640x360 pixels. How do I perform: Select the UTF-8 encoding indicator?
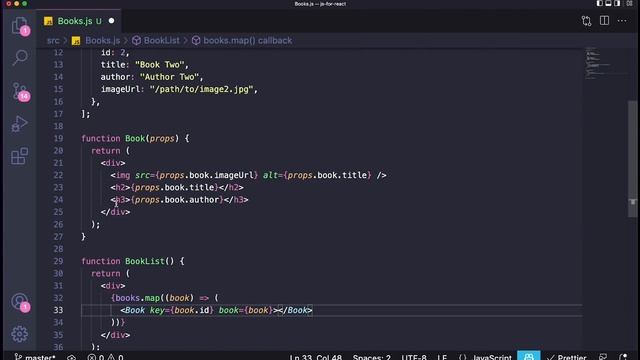414,358
